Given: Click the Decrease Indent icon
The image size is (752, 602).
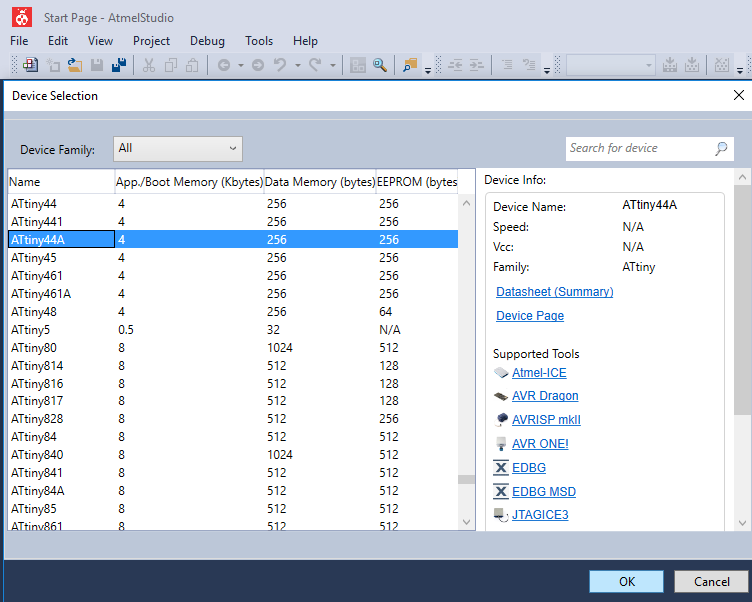Looking at the screenshot, I should (x=455, y=65).
